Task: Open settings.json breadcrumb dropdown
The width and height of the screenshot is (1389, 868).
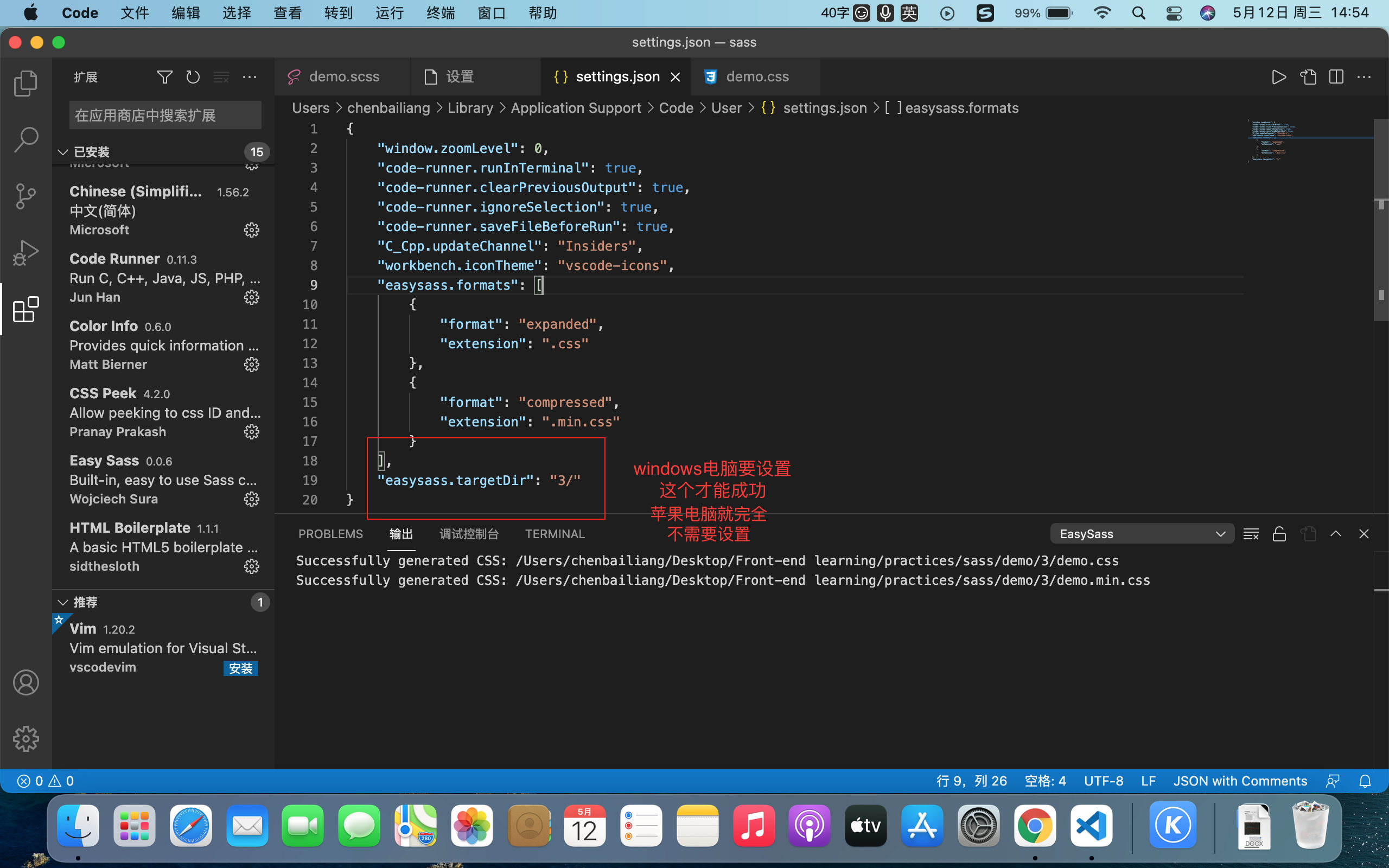Action: pyautogui.click(x=814, y=108)
